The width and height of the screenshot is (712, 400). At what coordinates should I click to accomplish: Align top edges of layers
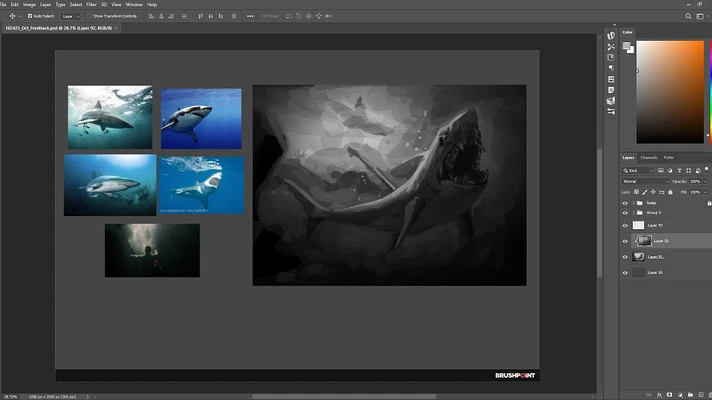pyautogui.click(x=201, y=16)
